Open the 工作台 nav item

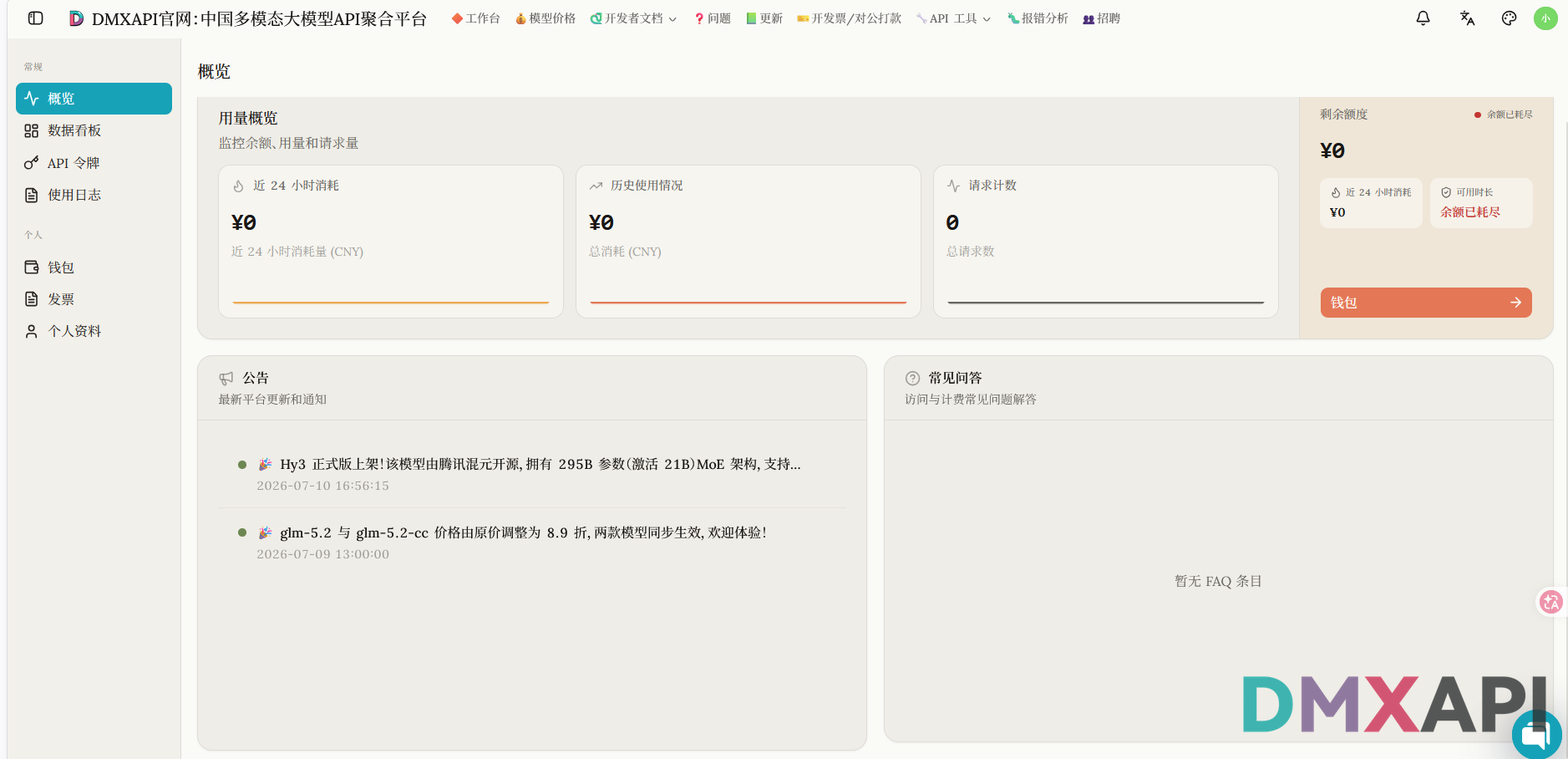pyautogui.click(x=475, y=18)
